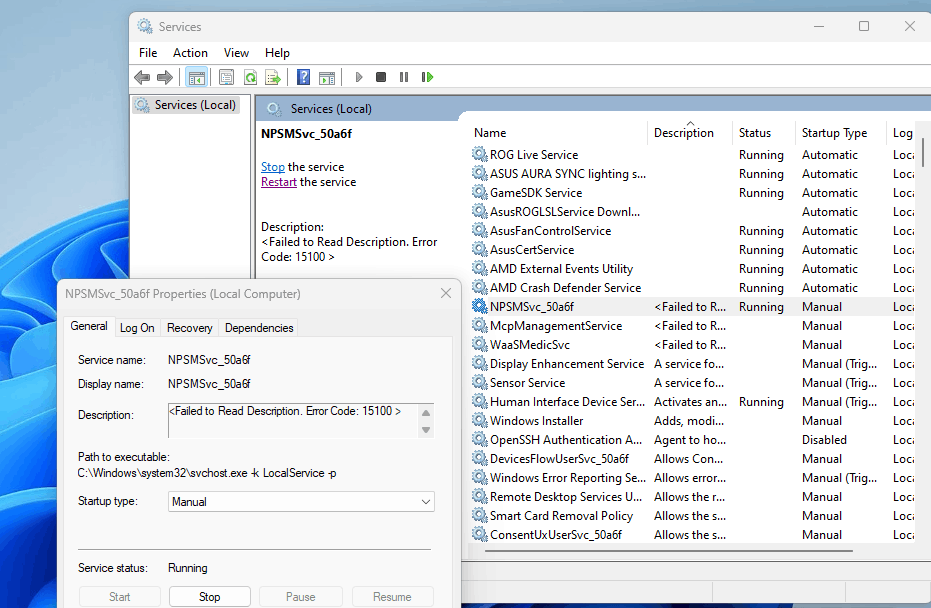The height and width of the screenshot is (608, 931).
Task: Open the Startup type dropdown
Action: (301, 502)
